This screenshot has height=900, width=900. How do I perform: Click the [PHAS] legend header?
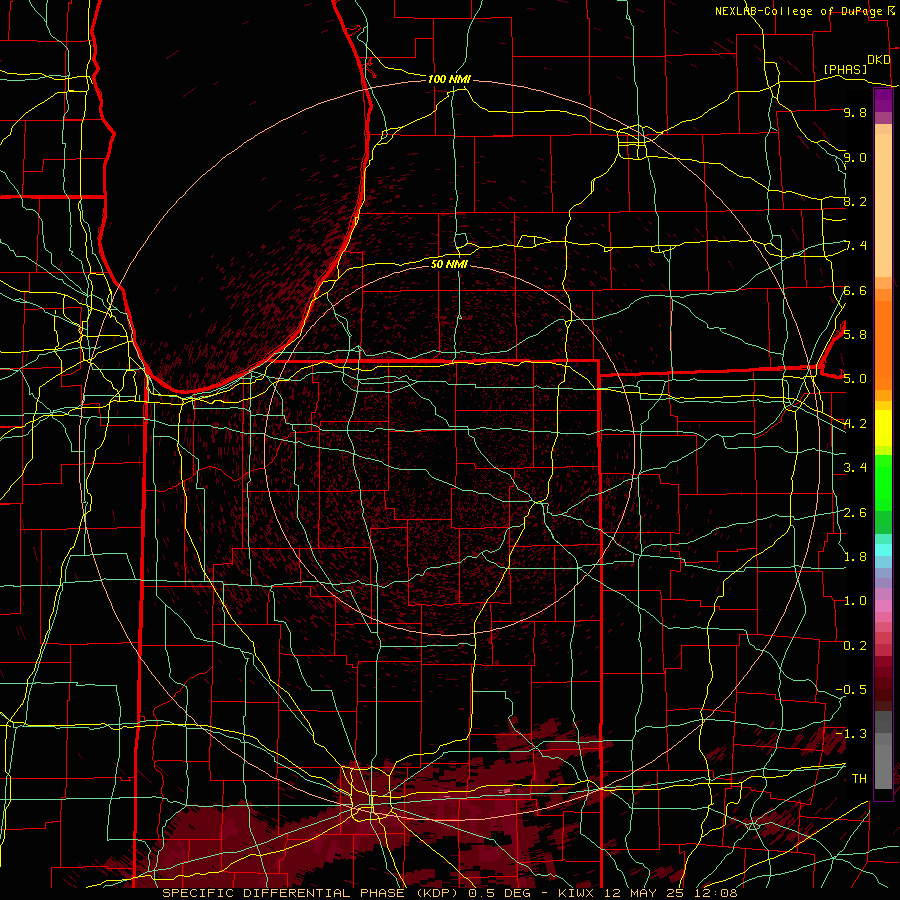[845, 69]
